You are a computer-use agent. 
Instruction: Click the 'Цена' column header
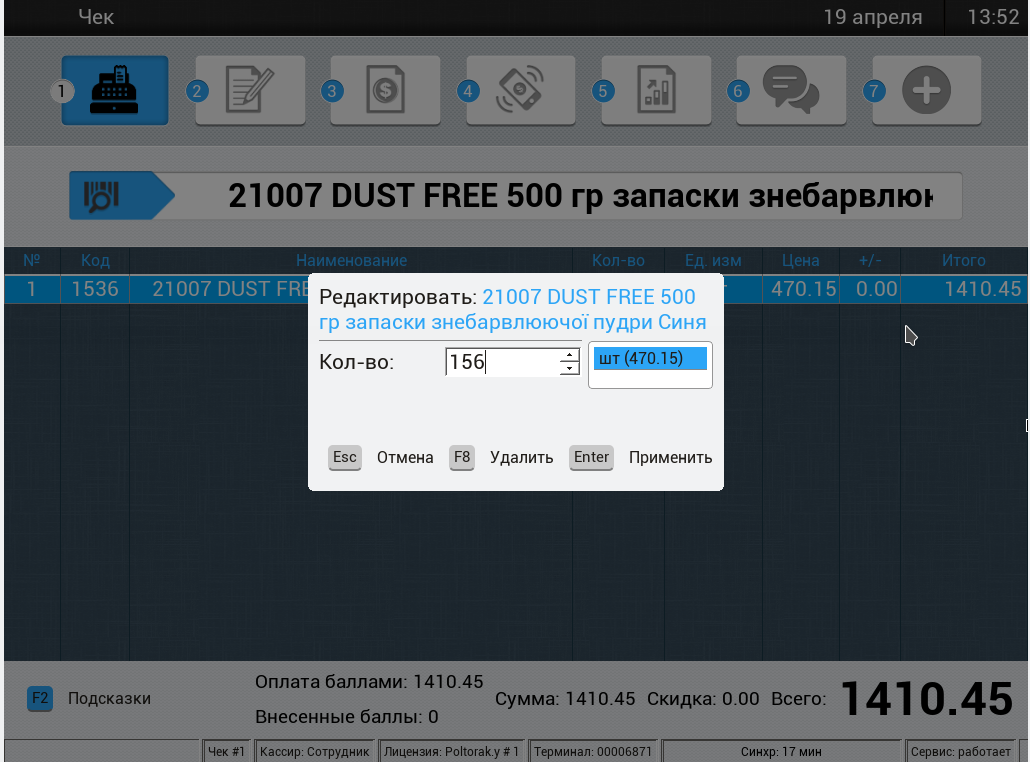pos(801,261)
